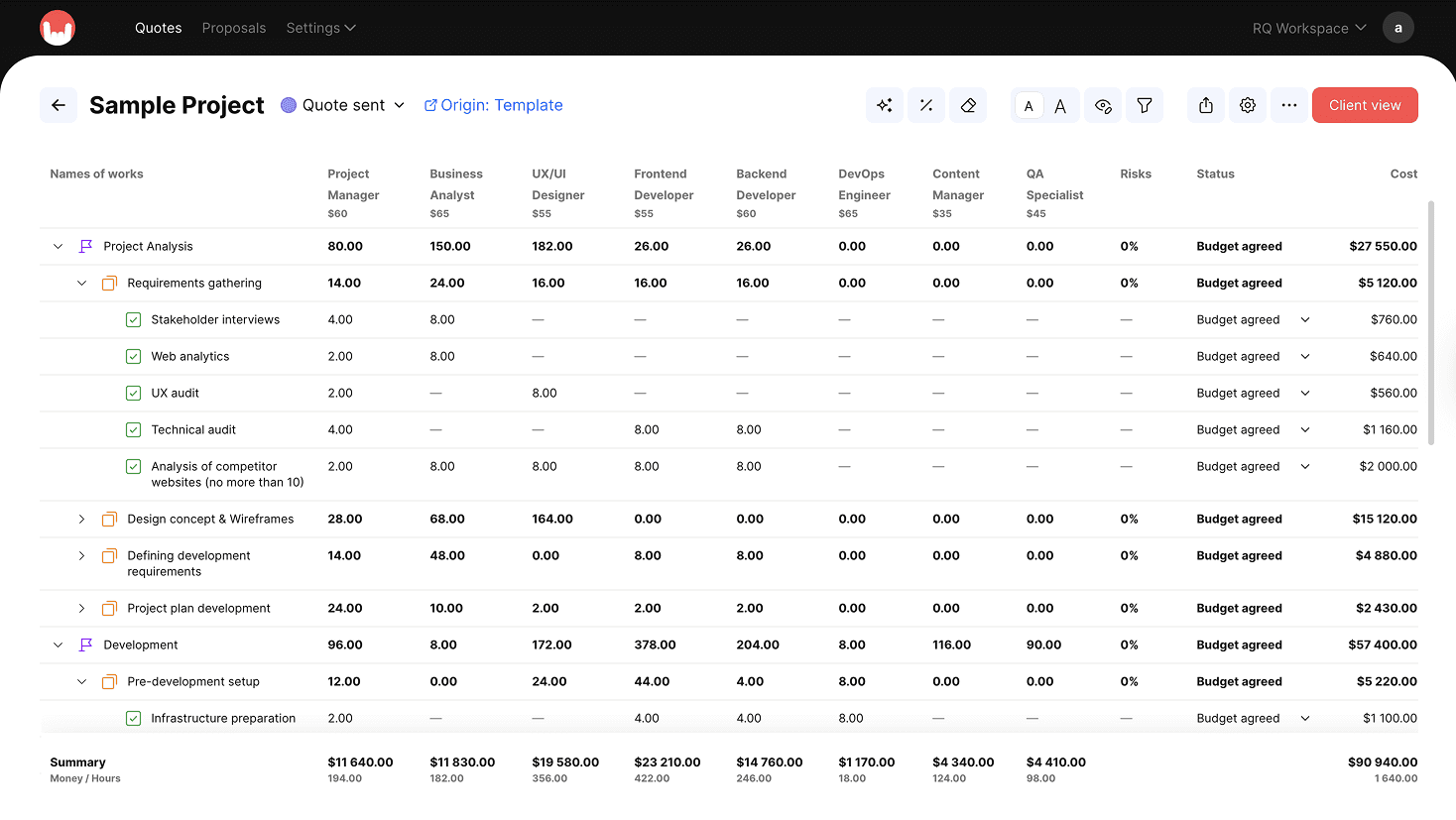Viewport: 1456px width, 820px height.
Task: Click the Development flag icon
Action: (86, 644)
